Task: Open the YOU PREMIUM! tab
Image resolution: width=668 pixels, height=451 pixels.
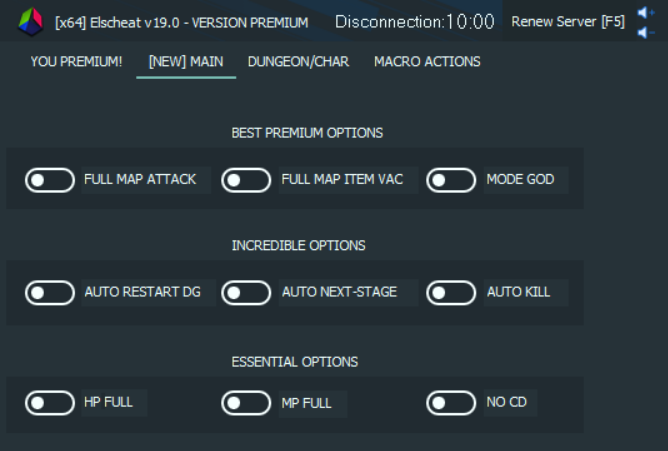Action: pos(76,62)
